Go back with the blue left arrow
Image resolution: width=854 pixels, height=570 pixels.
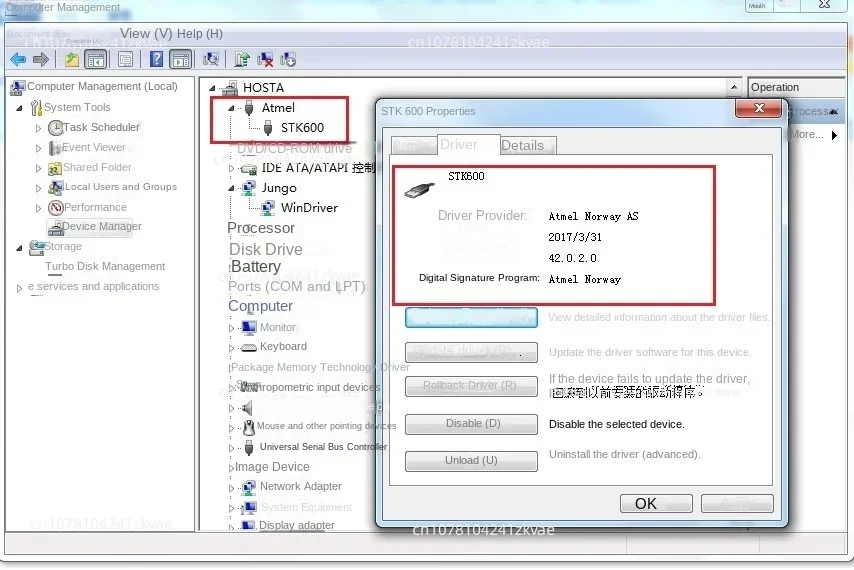(x=18, y=59)
